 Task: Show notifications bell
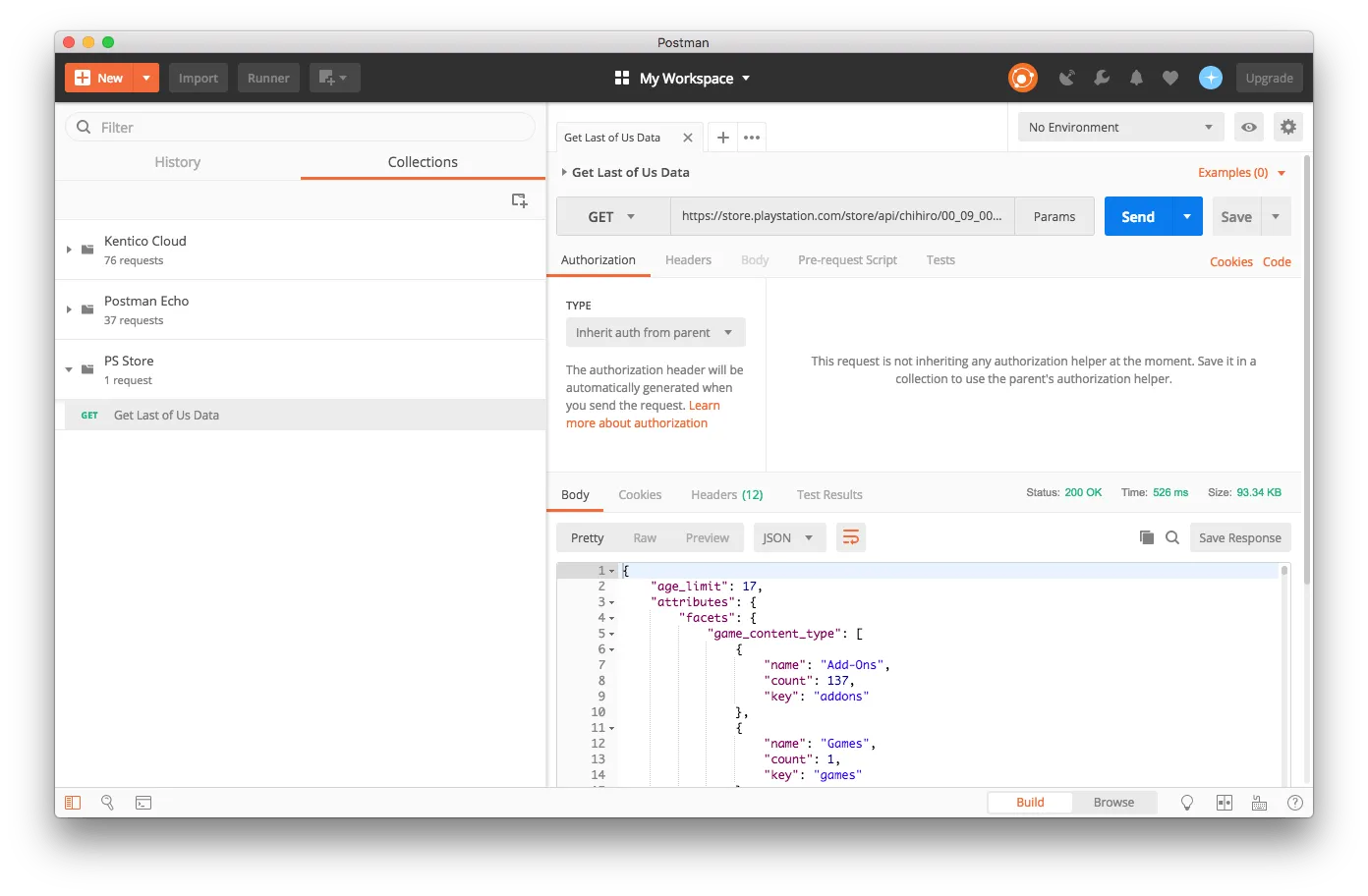1136,78
